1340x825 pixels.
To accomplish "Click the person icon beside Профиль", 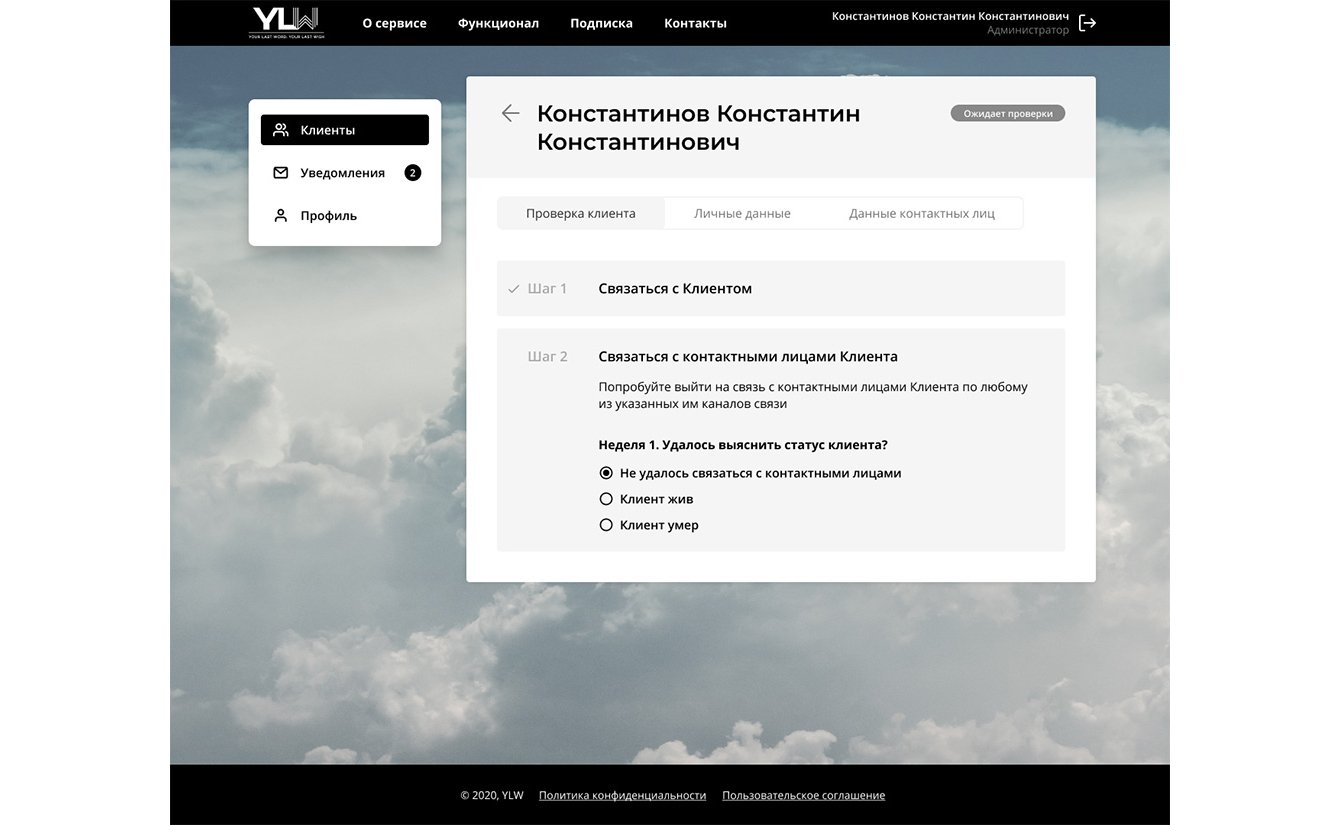I will pos(281,215).
